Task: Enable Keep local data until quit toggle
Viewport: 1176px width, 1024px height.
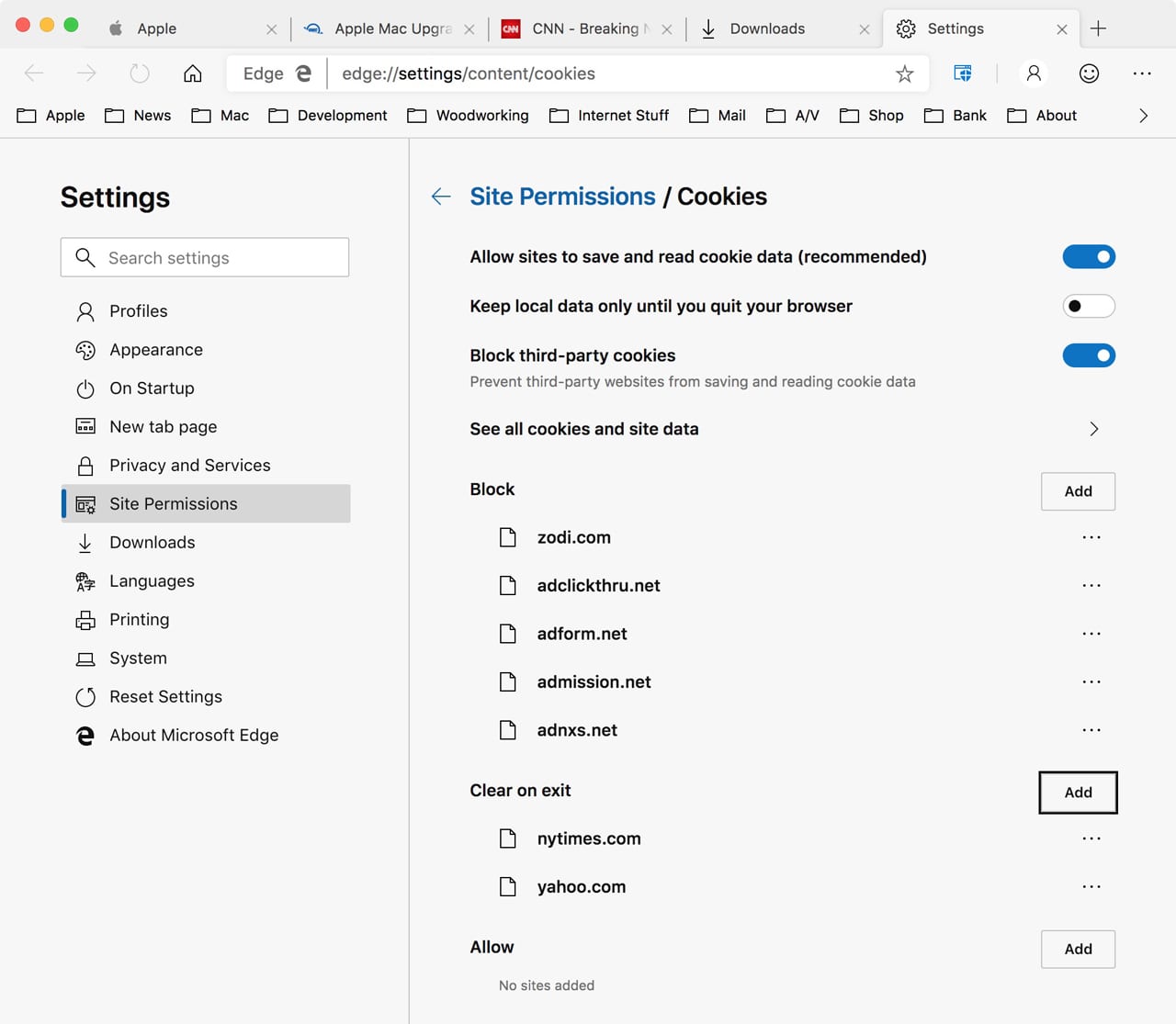Action: coord(1089,307)
